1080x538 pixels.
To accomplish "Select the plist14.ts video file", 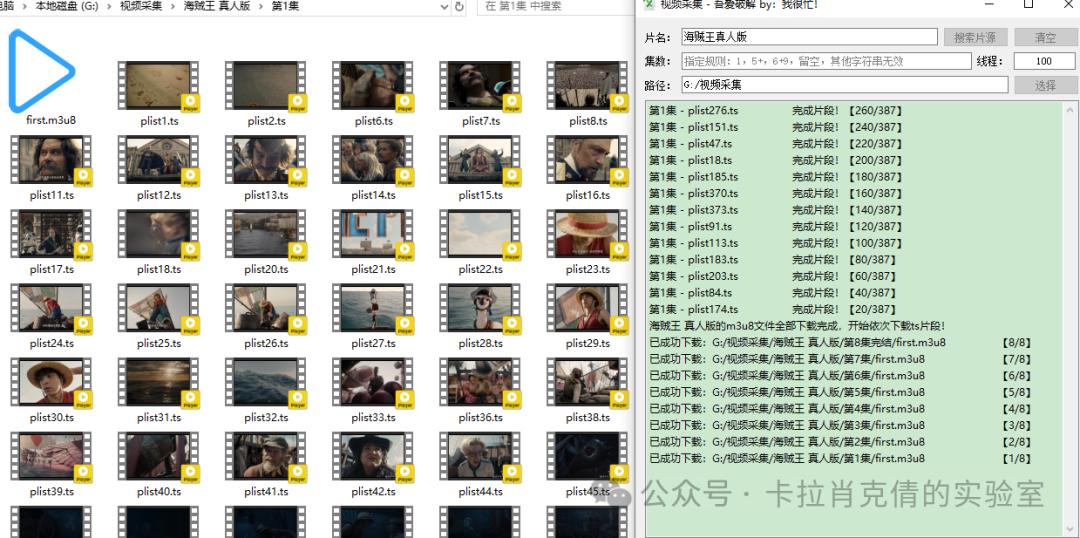I will 373,161.
